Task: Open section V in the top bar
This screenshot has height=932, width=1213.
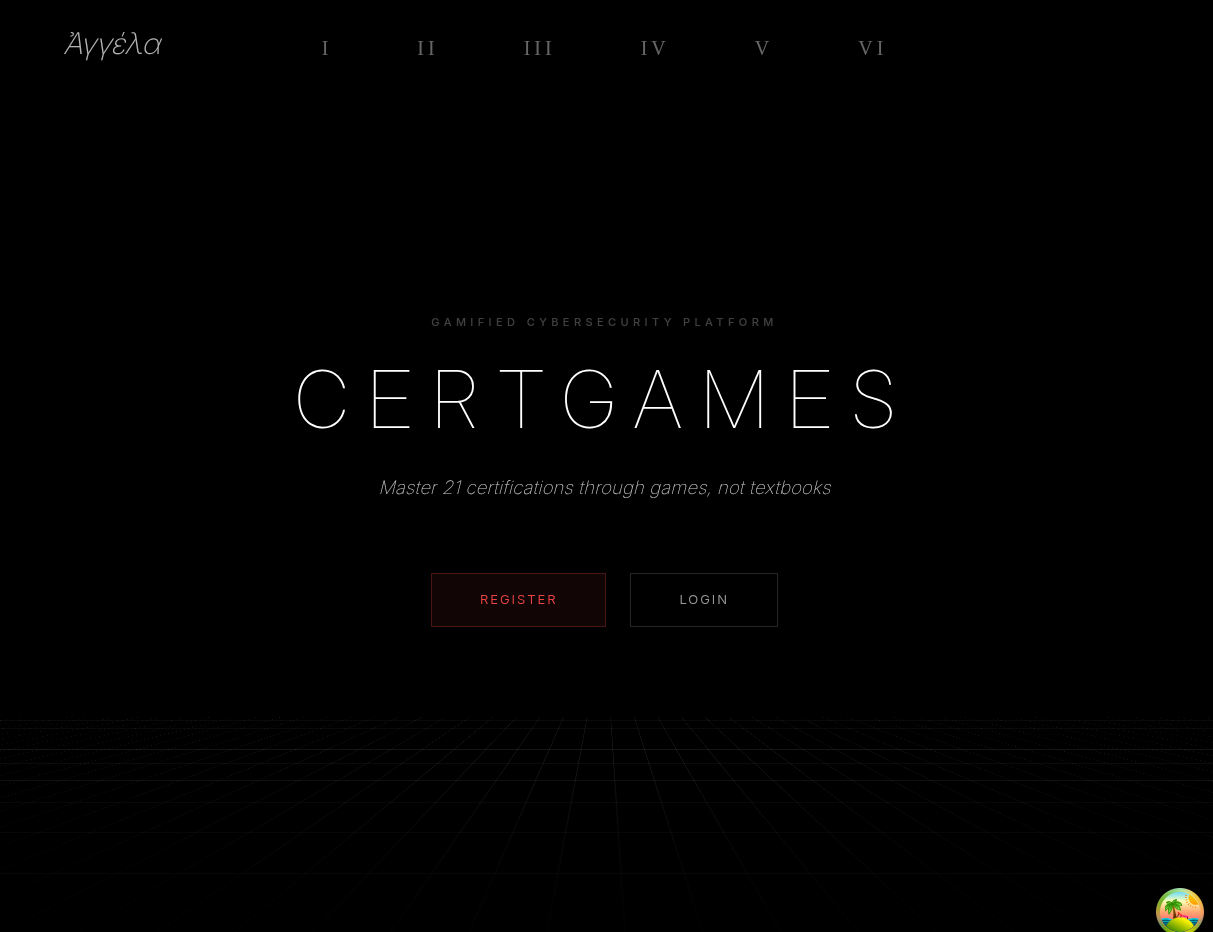Action: (762, 48)
